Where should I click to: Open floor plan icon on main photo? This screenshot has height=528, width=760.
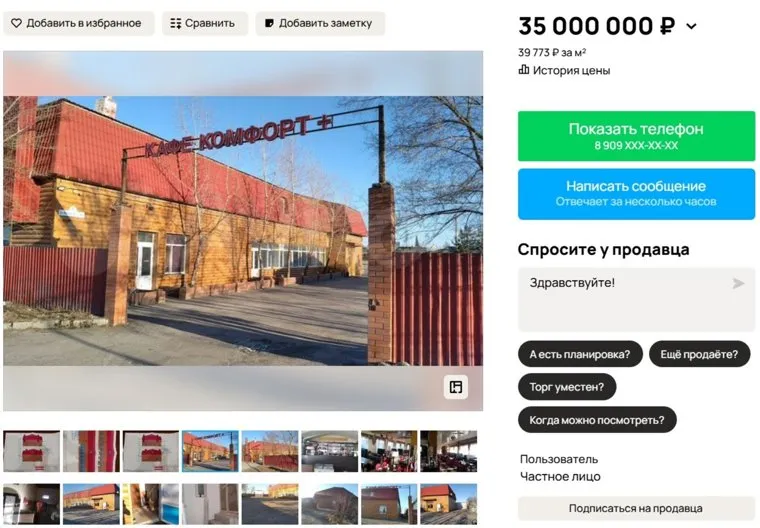[456, 386]
